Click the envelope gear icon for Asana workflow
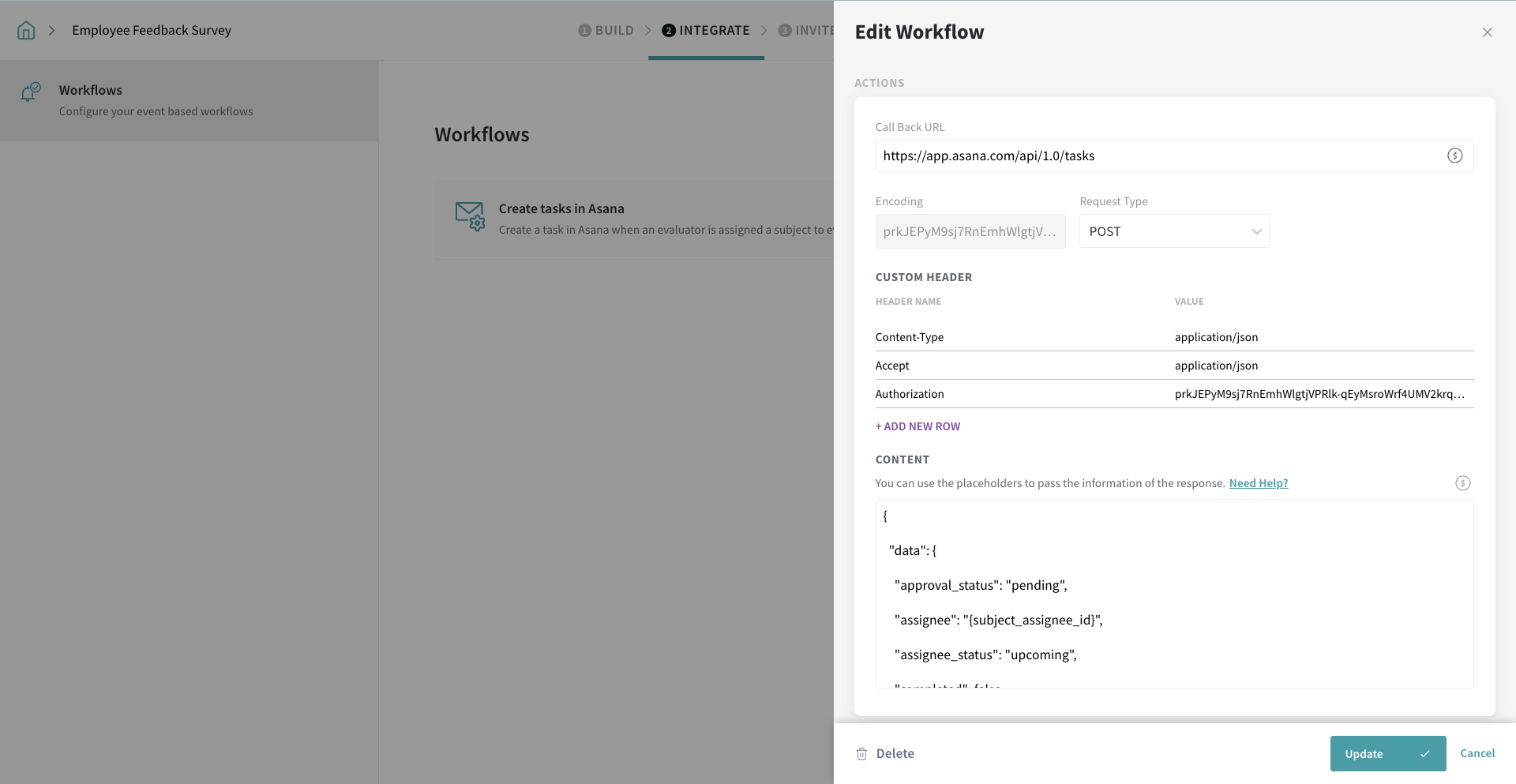Viewport: 1516px width, 784px height. (470, 216)
